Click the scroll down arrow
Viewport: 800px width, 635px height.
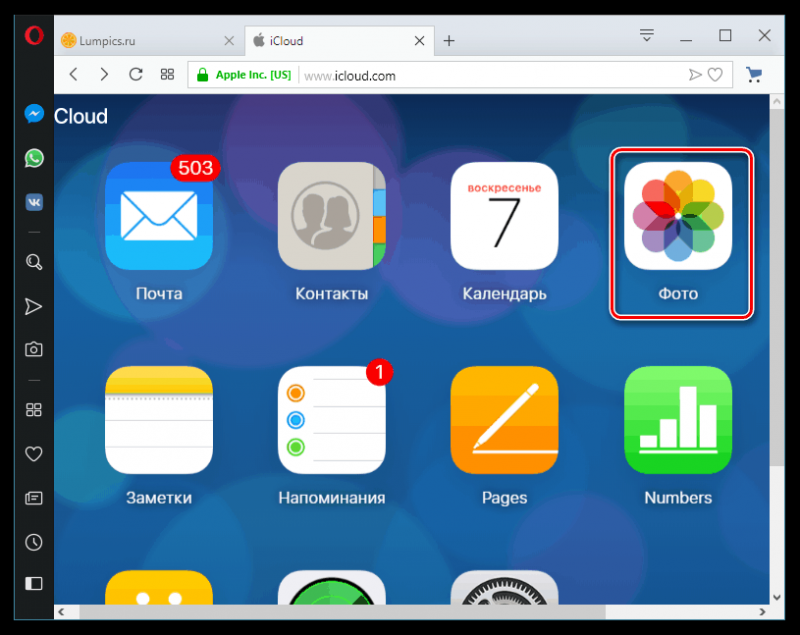click(777, 597)
